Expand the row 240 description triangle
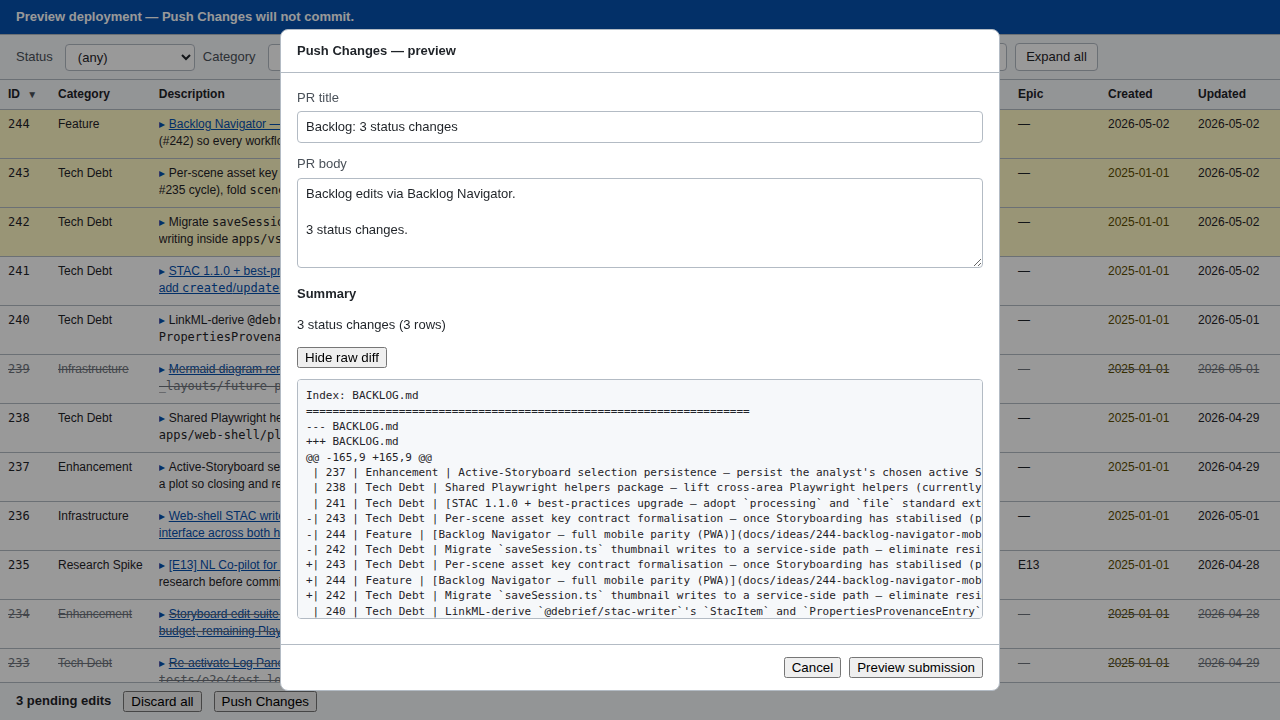This screenshot has height=720, width=1280. (162, 321)
